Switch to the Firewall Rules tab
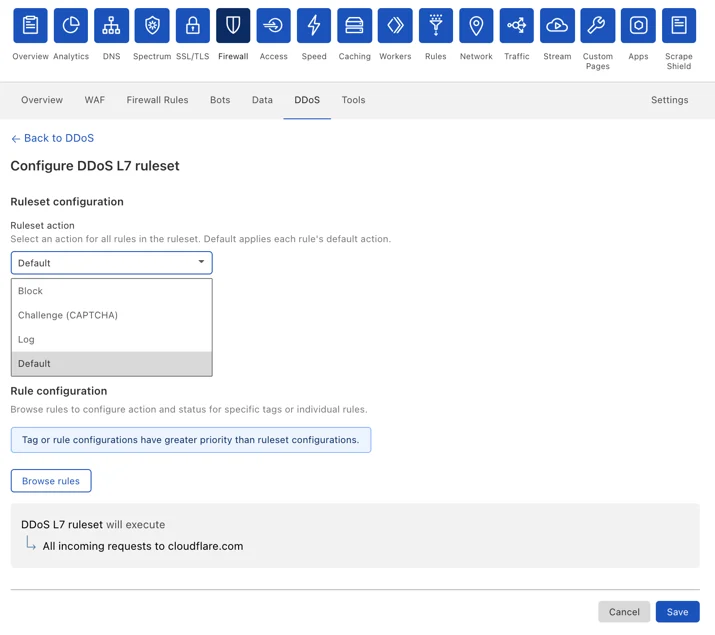This screenshot has height=635, width=715. coord(157,100)
